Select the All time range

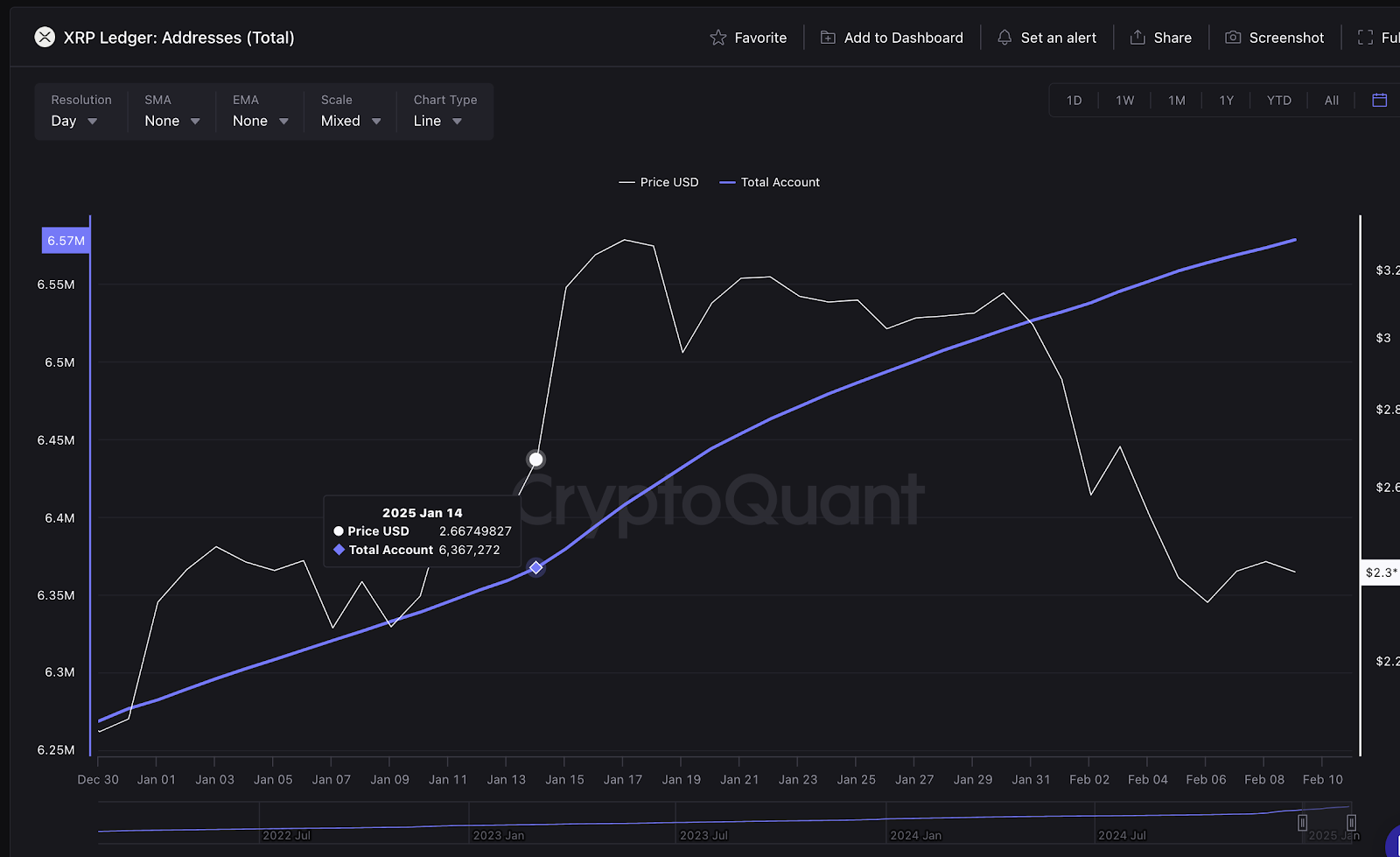tap(1332, 101)
